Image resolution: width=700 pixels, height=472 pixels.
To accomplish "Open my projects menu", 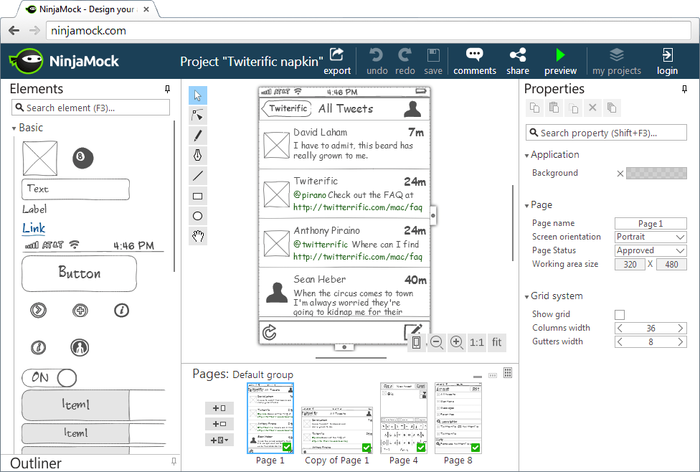I will pyautogui.click(x=617, y=61).
